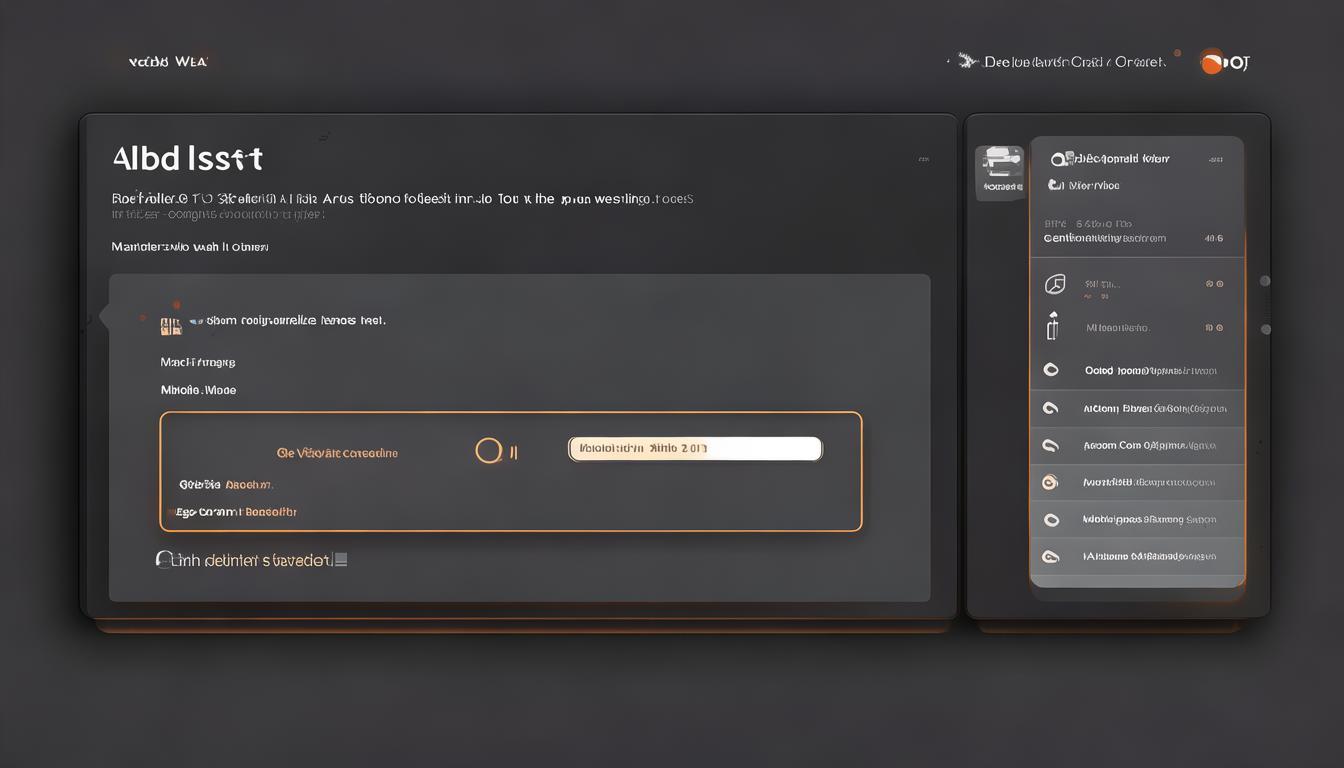Open the light cream-colored field in orange box
The height and width of the screenshot is (768, 1344).
click(695, 449)
